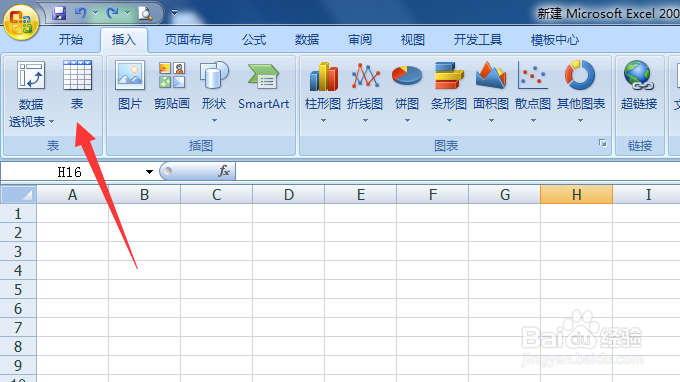Viewport: 680px width, 382px height.
Task: Select column D header
Action: 288,195
